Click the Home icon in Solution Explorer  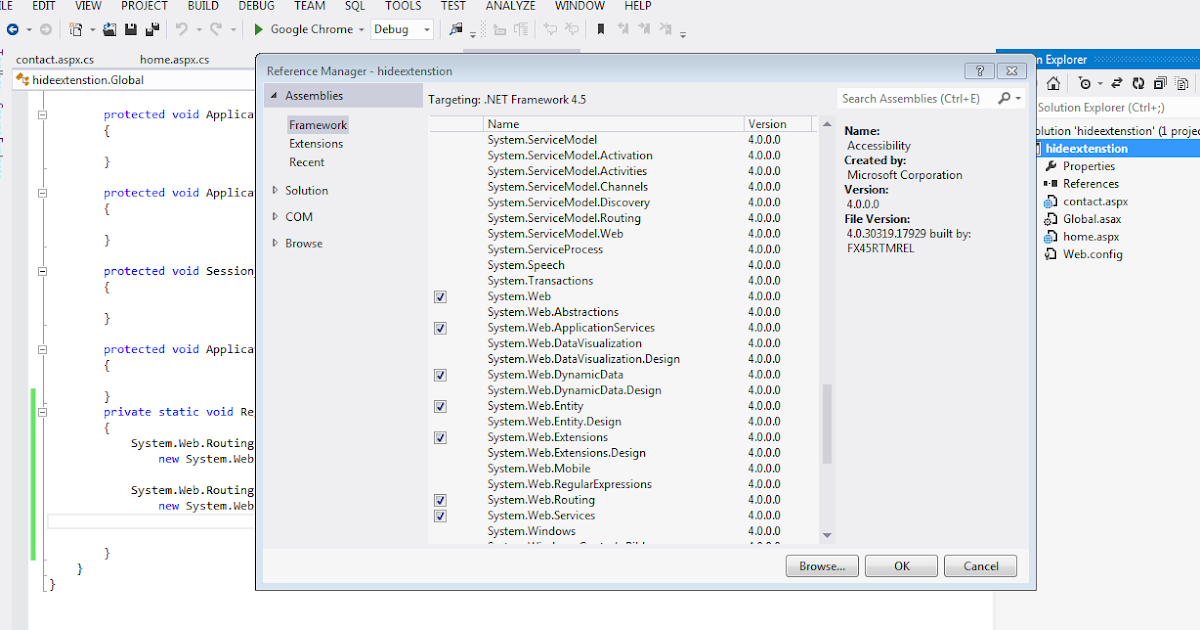pos(1053,84)
